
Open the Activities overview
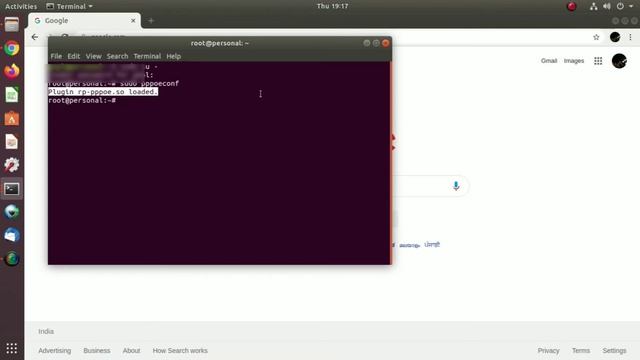[21, 6]
